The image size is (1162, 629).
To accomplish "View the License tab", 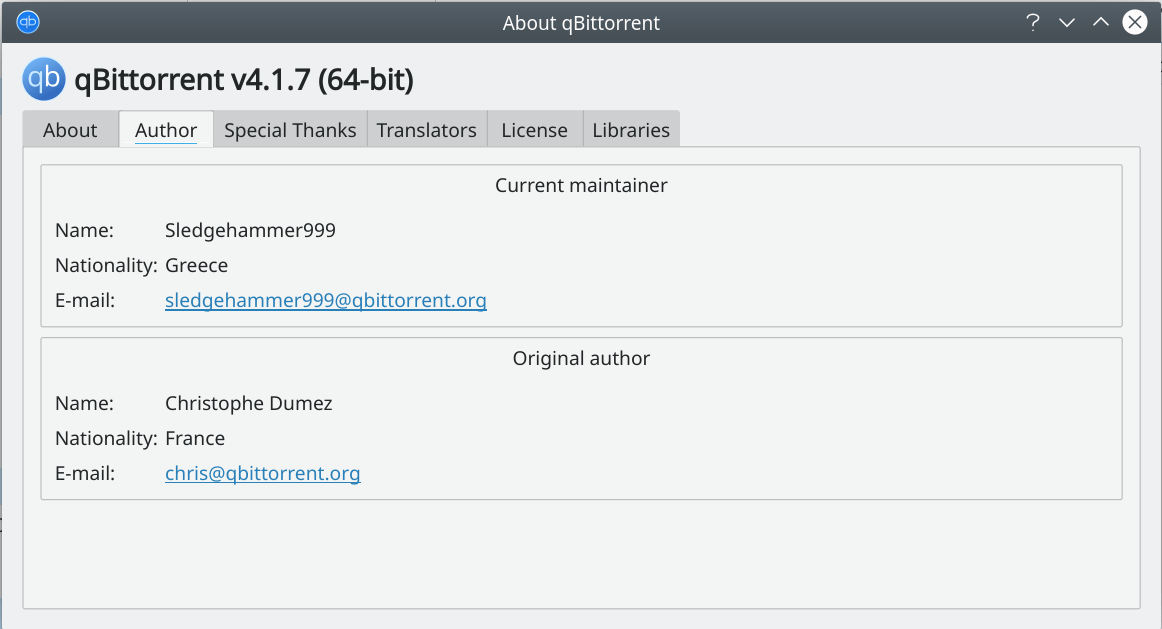I will pyautogui.click(x=534, y=130).
